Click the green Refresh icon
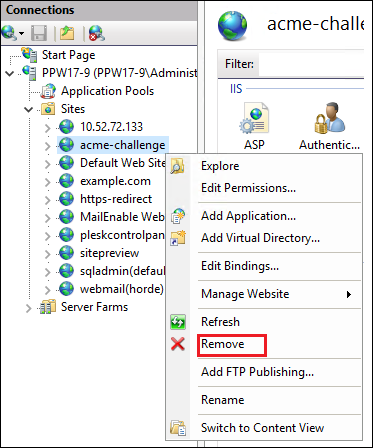 coord(178,322)
